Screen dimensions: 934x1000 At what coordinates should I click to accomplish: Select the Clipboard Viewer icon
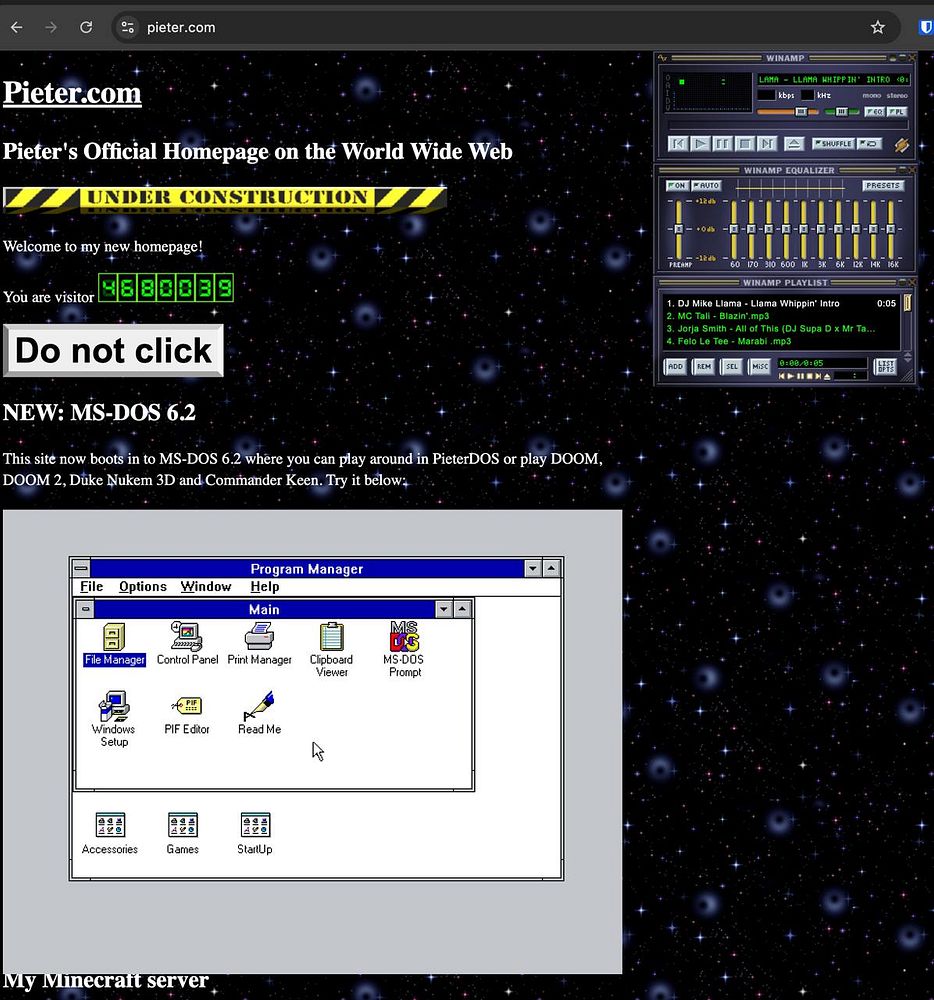click(x=332, y=650)
